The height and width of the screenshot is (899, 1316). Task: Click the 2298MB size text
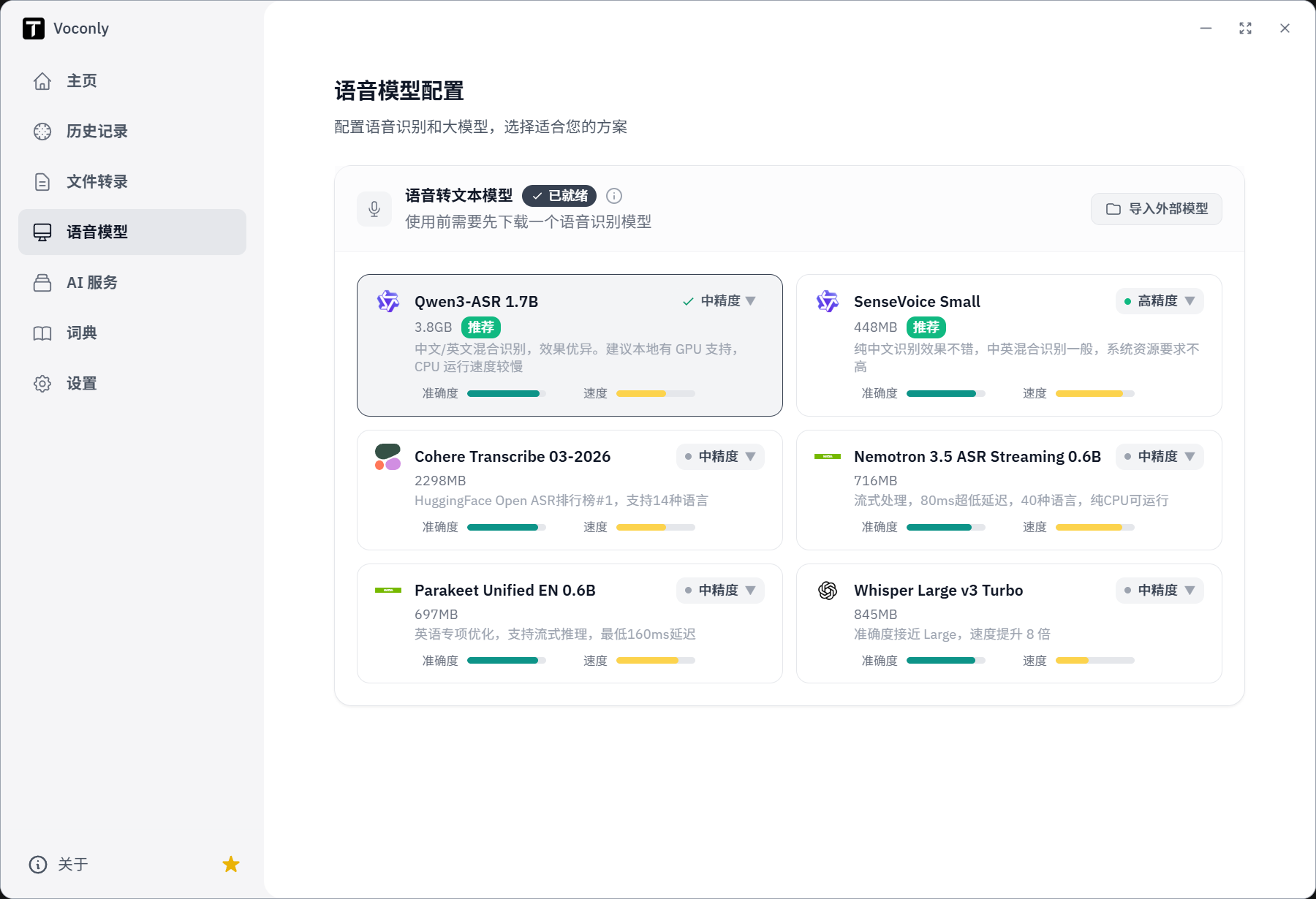click(440, 481)
